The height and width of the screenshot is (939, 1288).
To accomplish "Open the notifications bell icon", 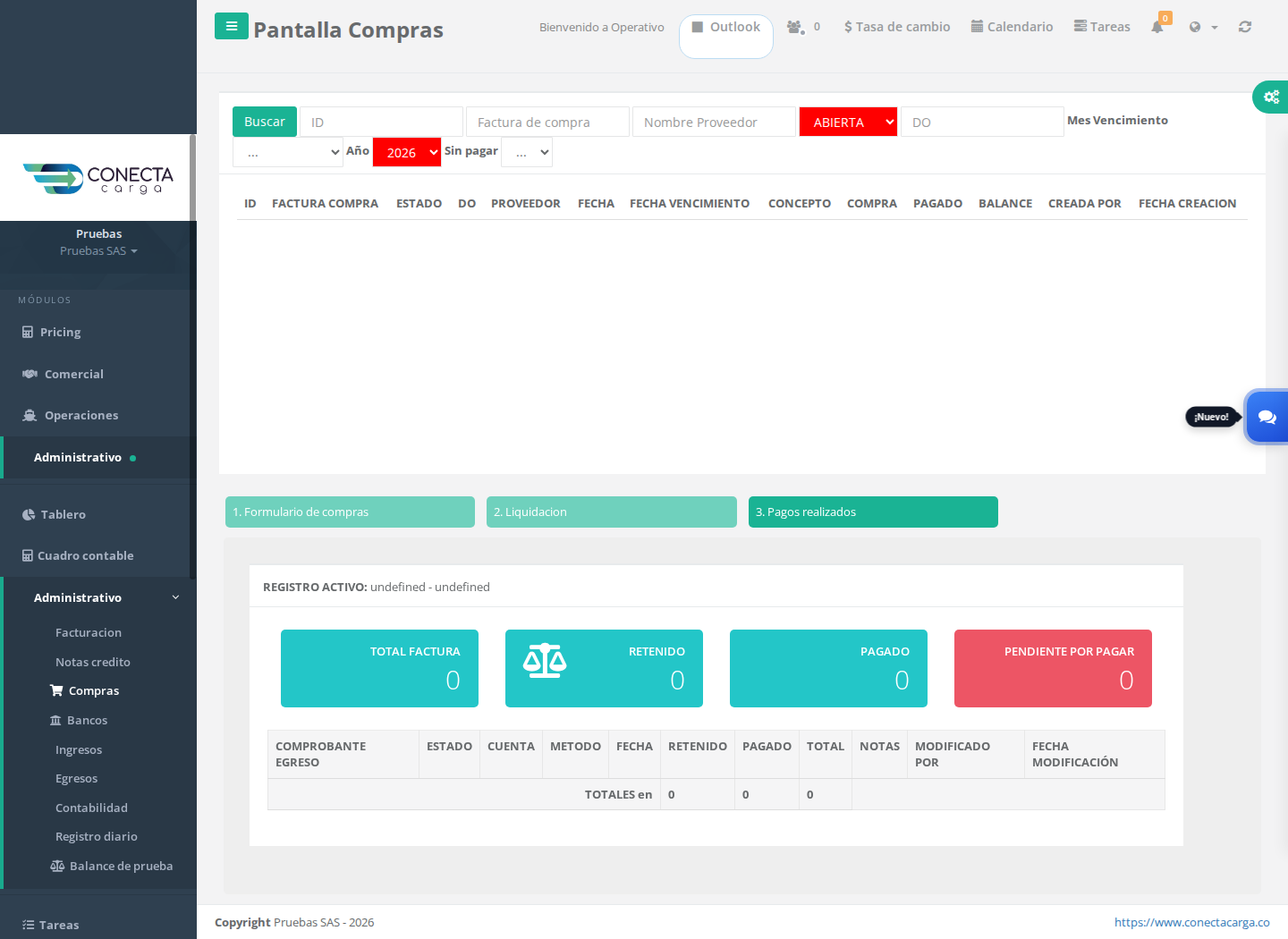I will coord(1157,27).
